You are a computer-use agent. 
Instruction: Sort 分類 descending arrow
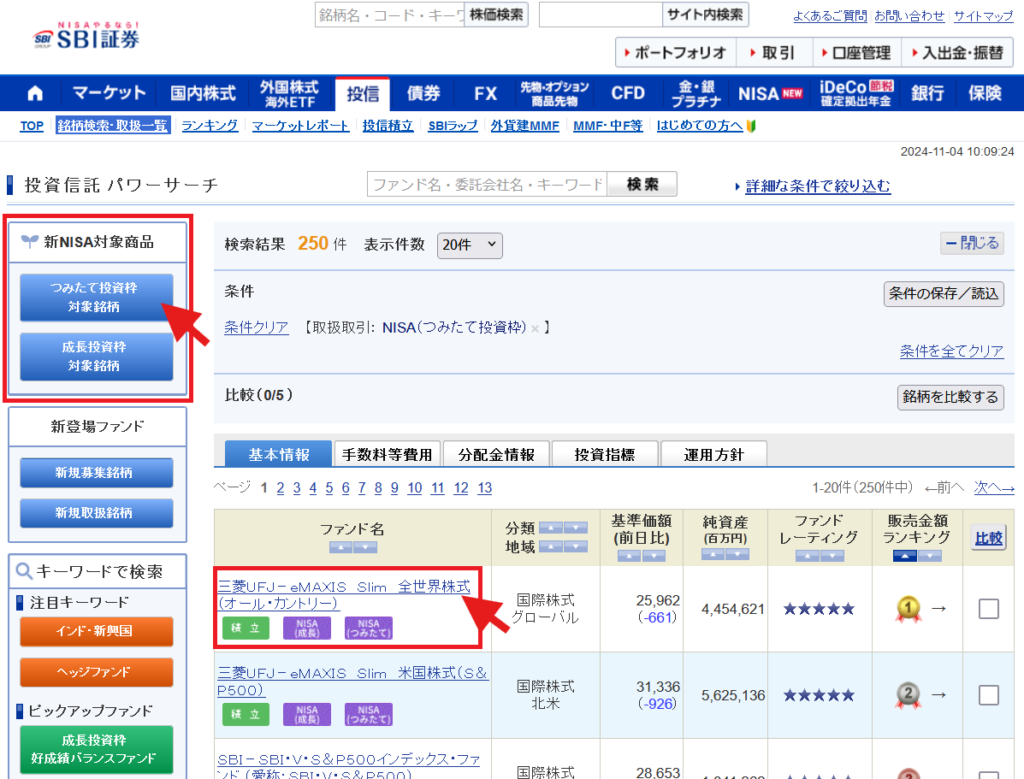point(575,528)
